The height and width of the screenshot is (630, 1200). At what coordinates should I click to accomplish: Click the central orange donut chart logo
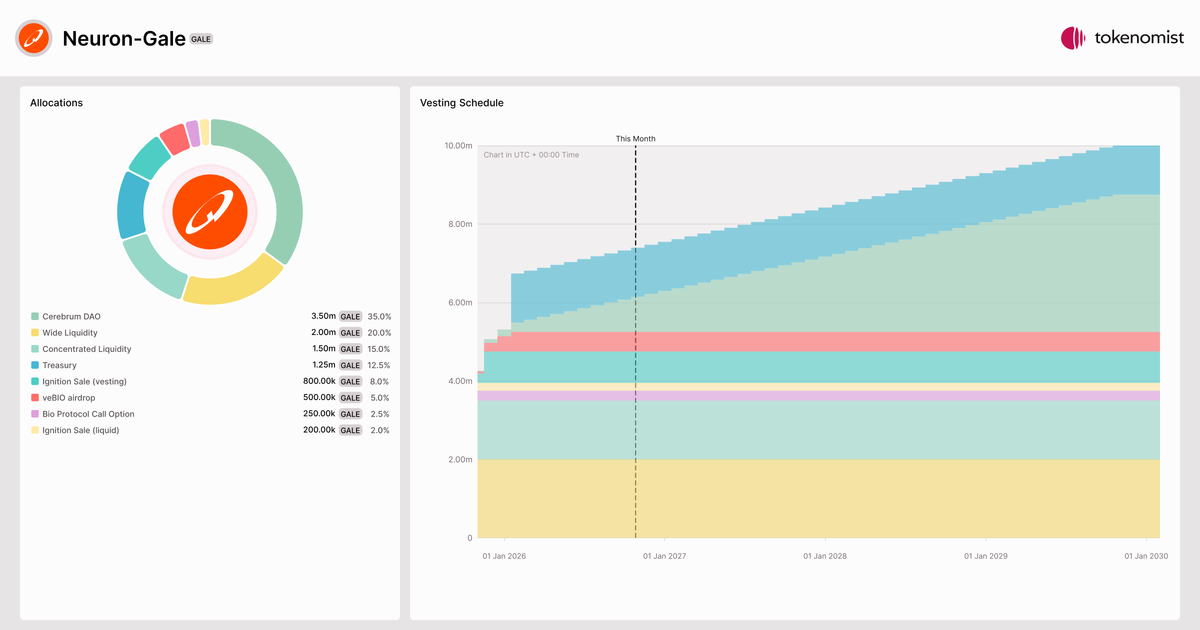point(210,211)
